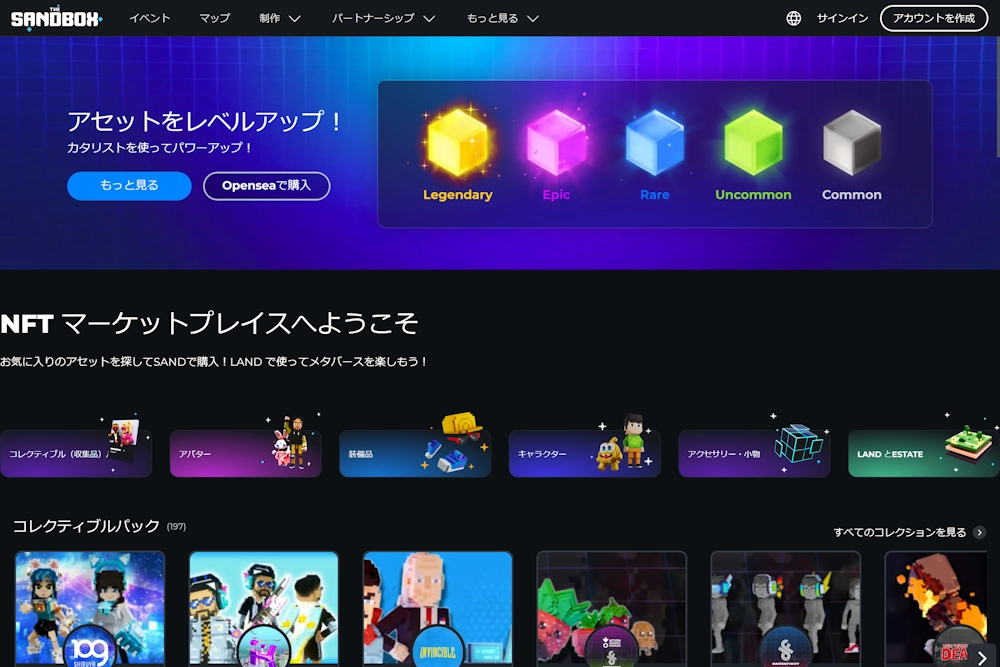Click アカウントを作成 button
1000x667 pixels.
coord(933,18)
